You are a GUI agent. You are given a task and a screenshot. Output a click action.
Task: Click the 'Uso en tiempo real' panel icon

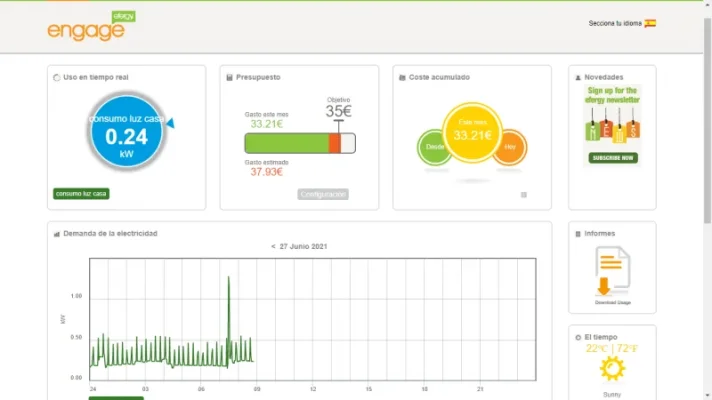[x=57, y=78]
